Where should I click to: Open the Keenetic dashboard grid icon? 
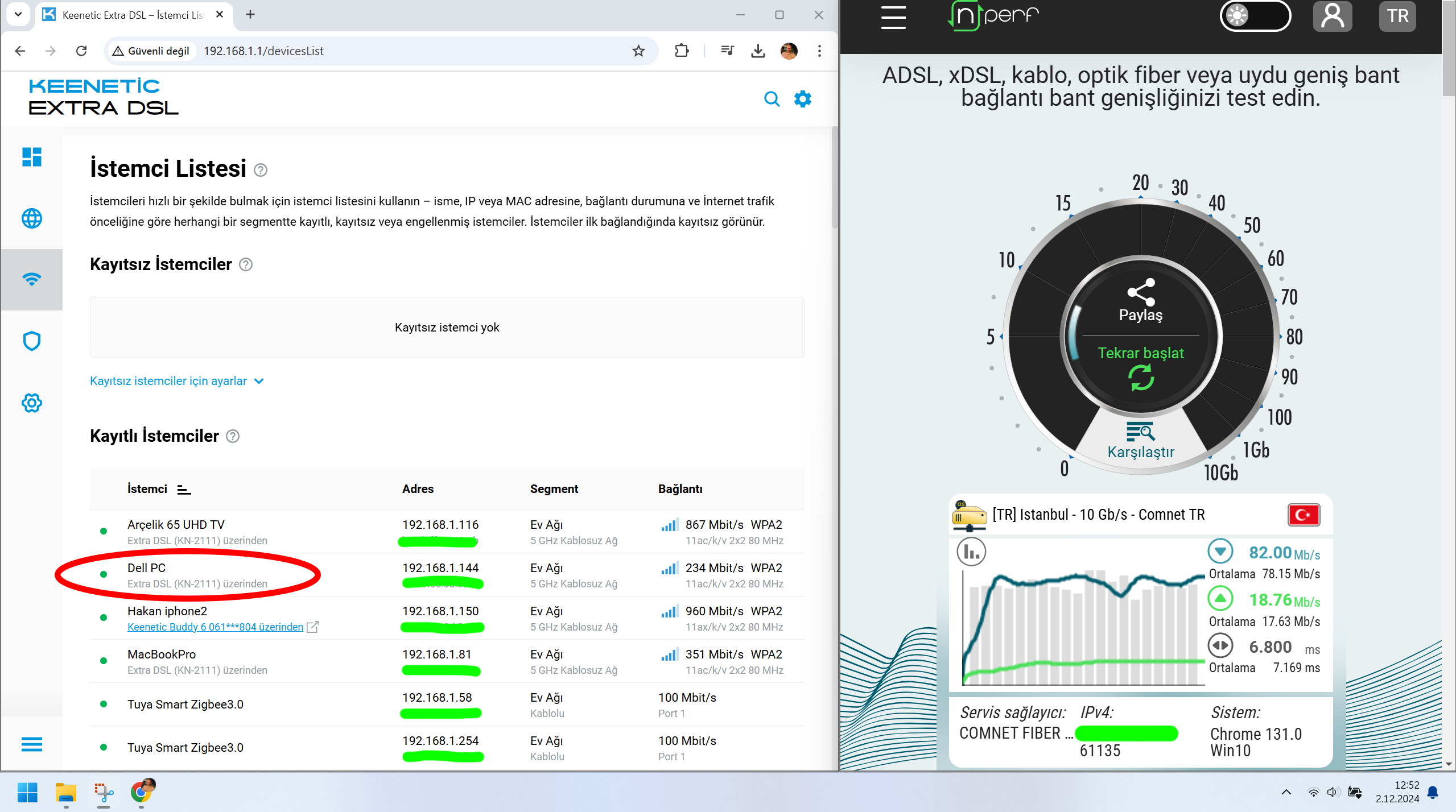tap(32, 157)
